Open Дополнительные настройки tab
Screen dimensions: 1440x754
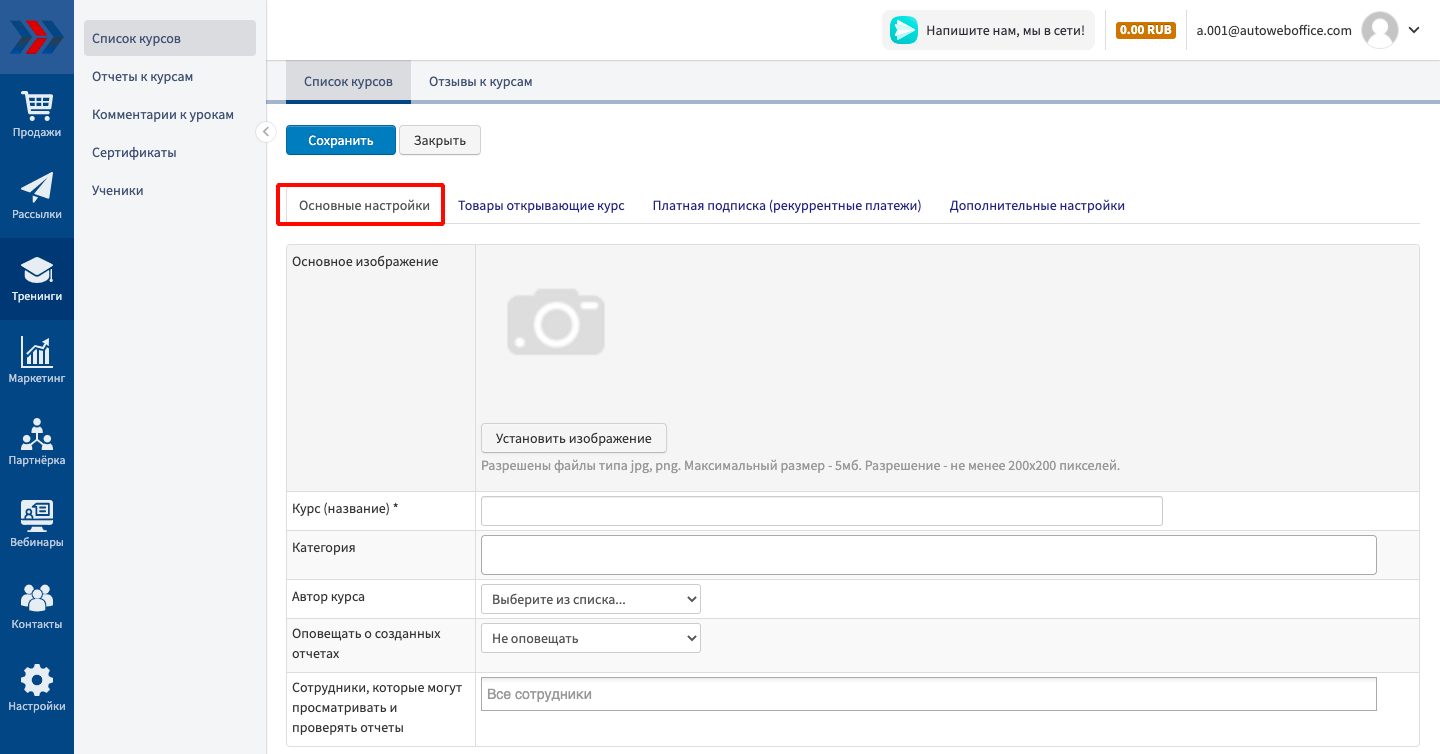pyautogui.click(x=1037, y=205)
